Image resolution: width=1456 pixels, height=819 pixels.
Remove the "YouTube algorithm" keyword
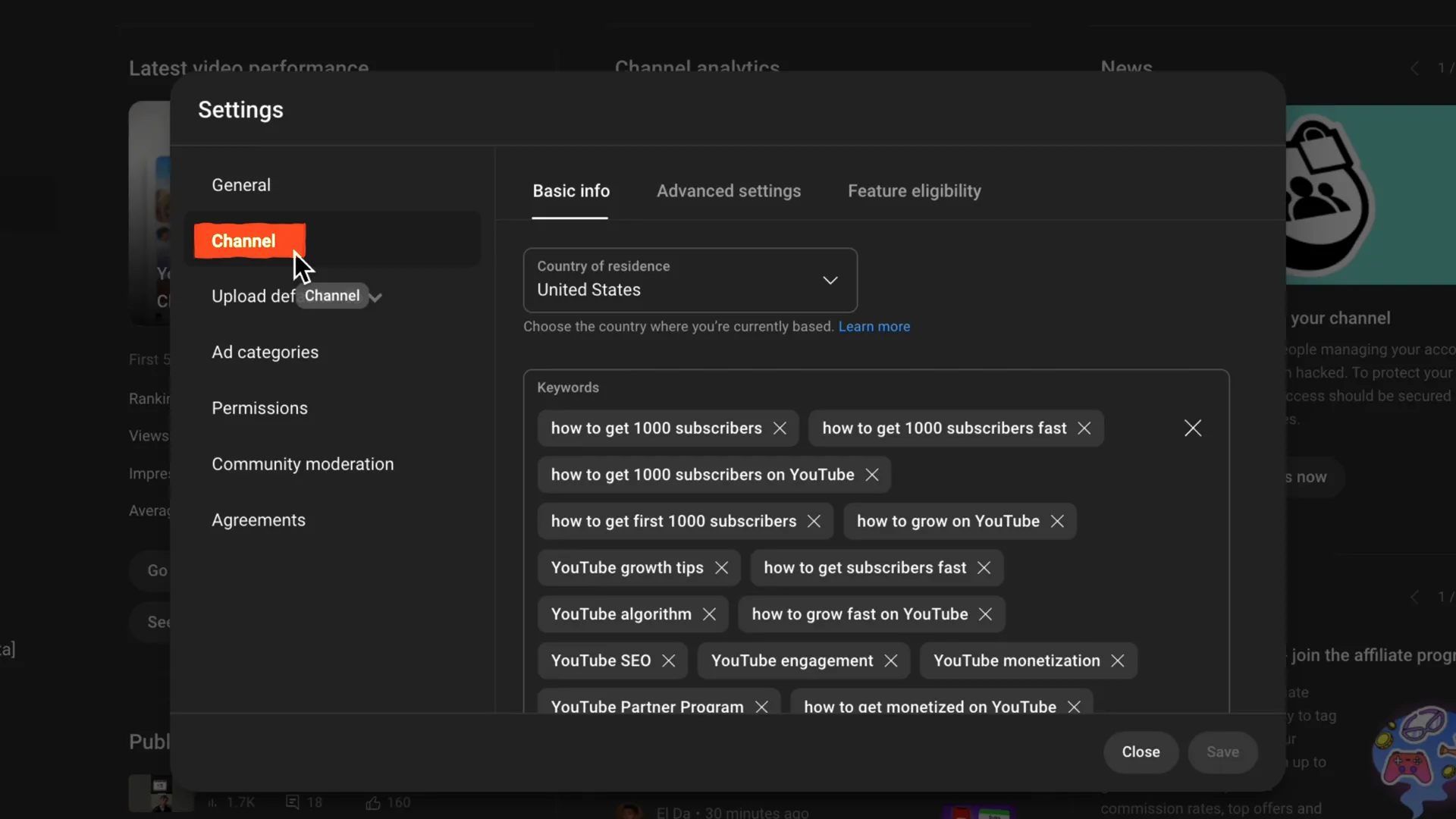click(x=709, y=614)
